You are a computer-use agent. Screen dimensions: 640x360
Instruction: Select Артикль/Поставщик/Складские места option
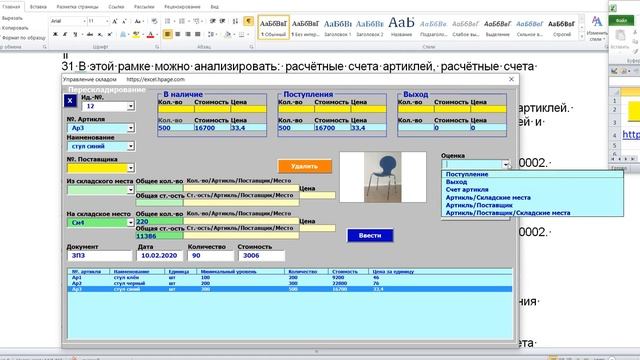[x=533, y=213]
